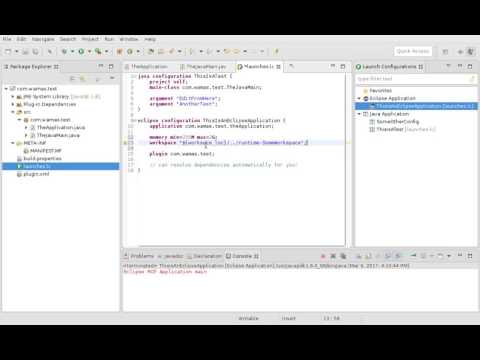Open the Run dropdown arrow

89,52
